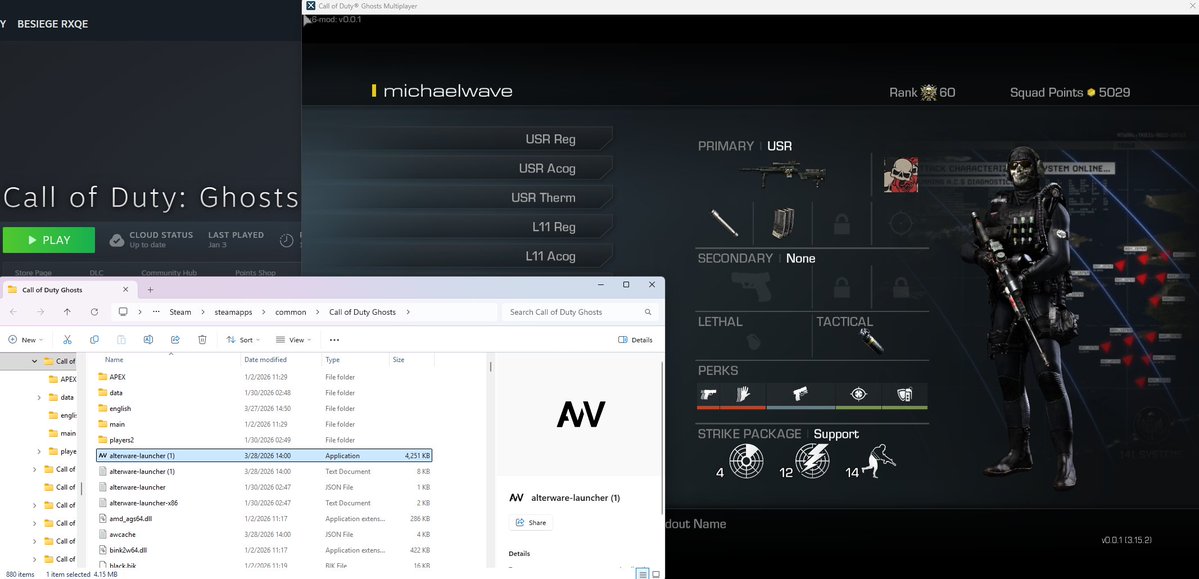The width and height of the screenshot is (1199, 579).
Task: Click the primary reticle slot icon
Action: (x=901, y=224)
